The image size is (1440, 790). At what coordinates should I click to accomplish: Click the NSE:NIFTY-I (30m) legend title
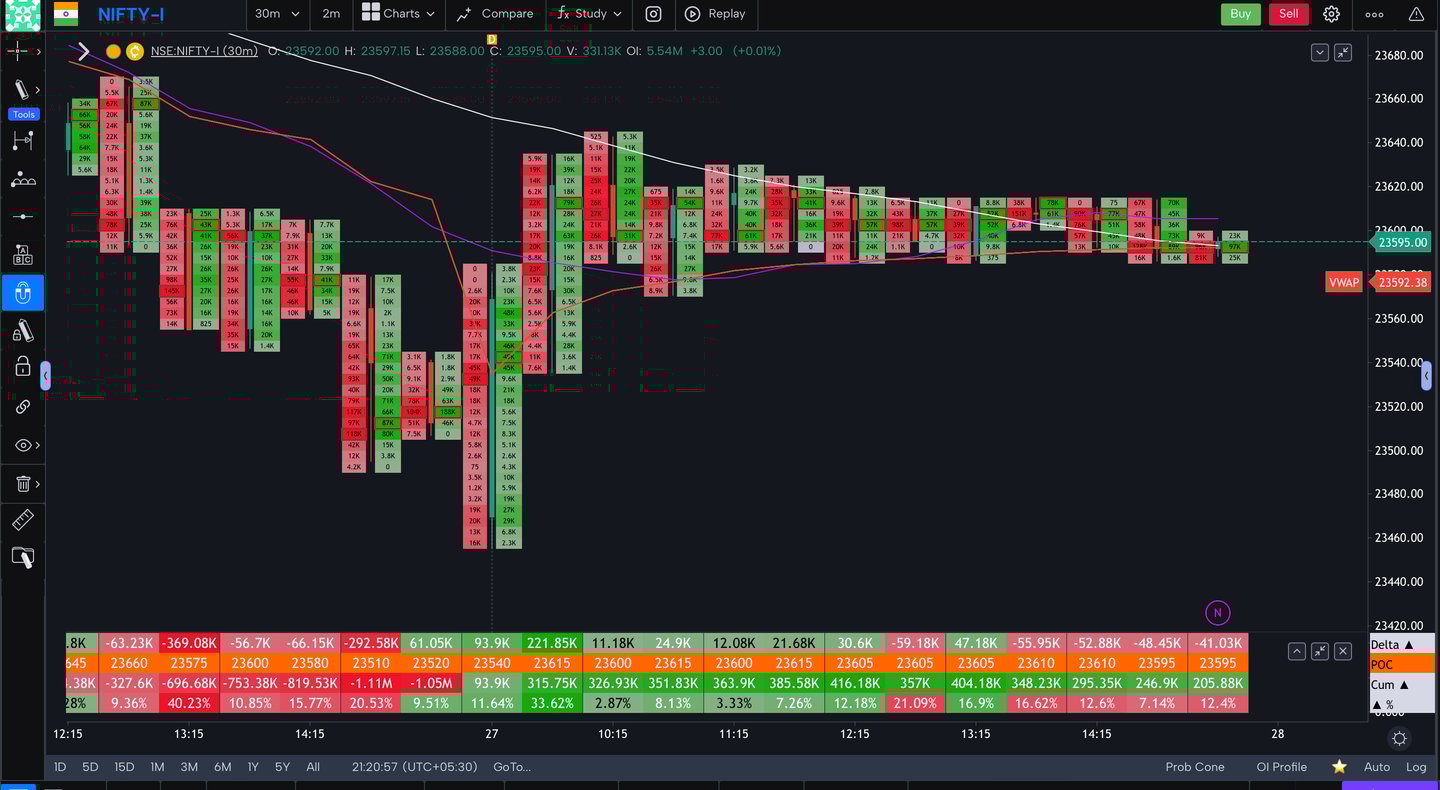tap(204, 51)
